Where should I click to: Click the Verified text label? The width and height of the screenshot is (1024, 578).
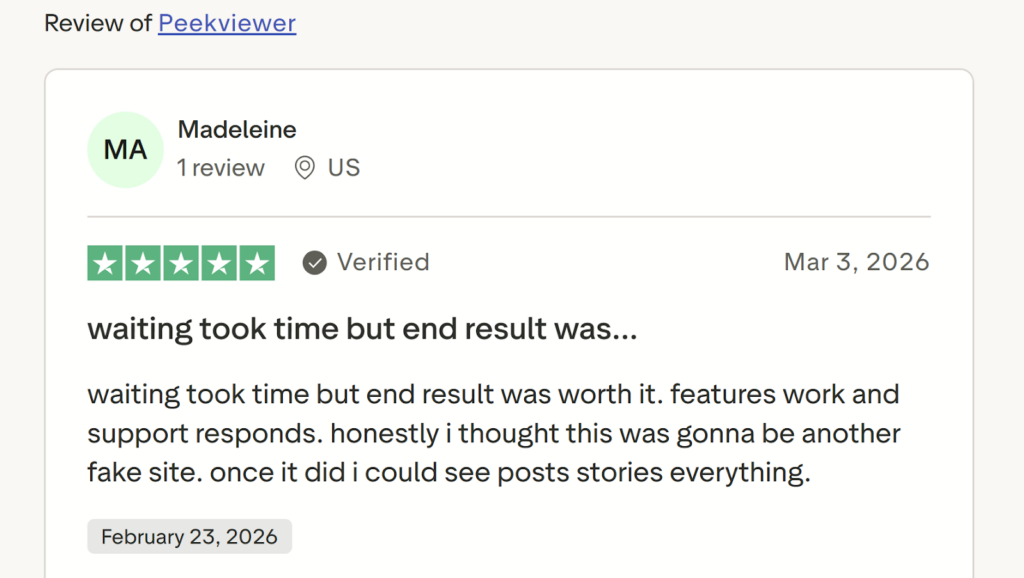382,262
